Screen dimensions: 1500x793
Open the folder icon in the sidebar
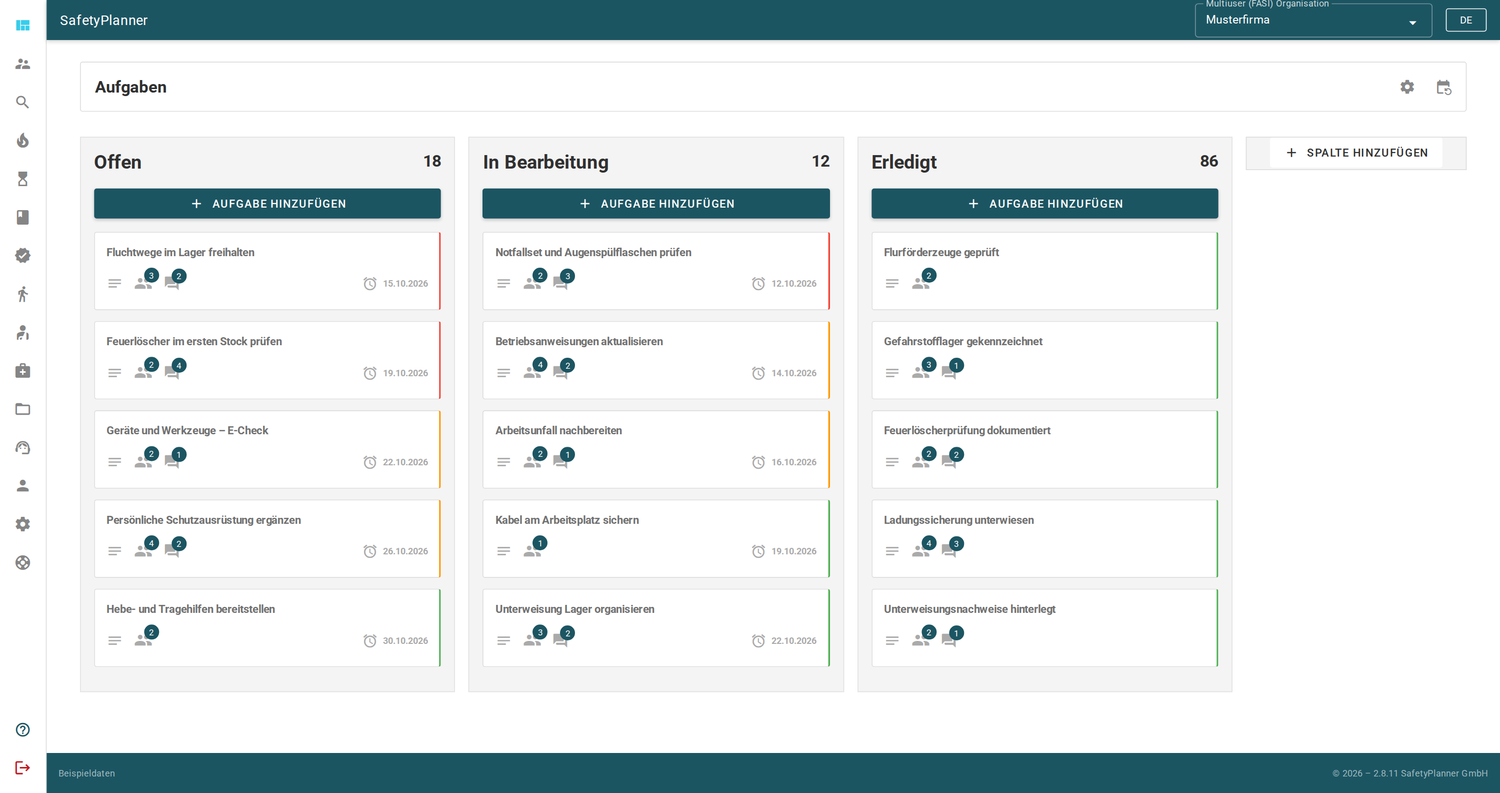coord(23,409)
